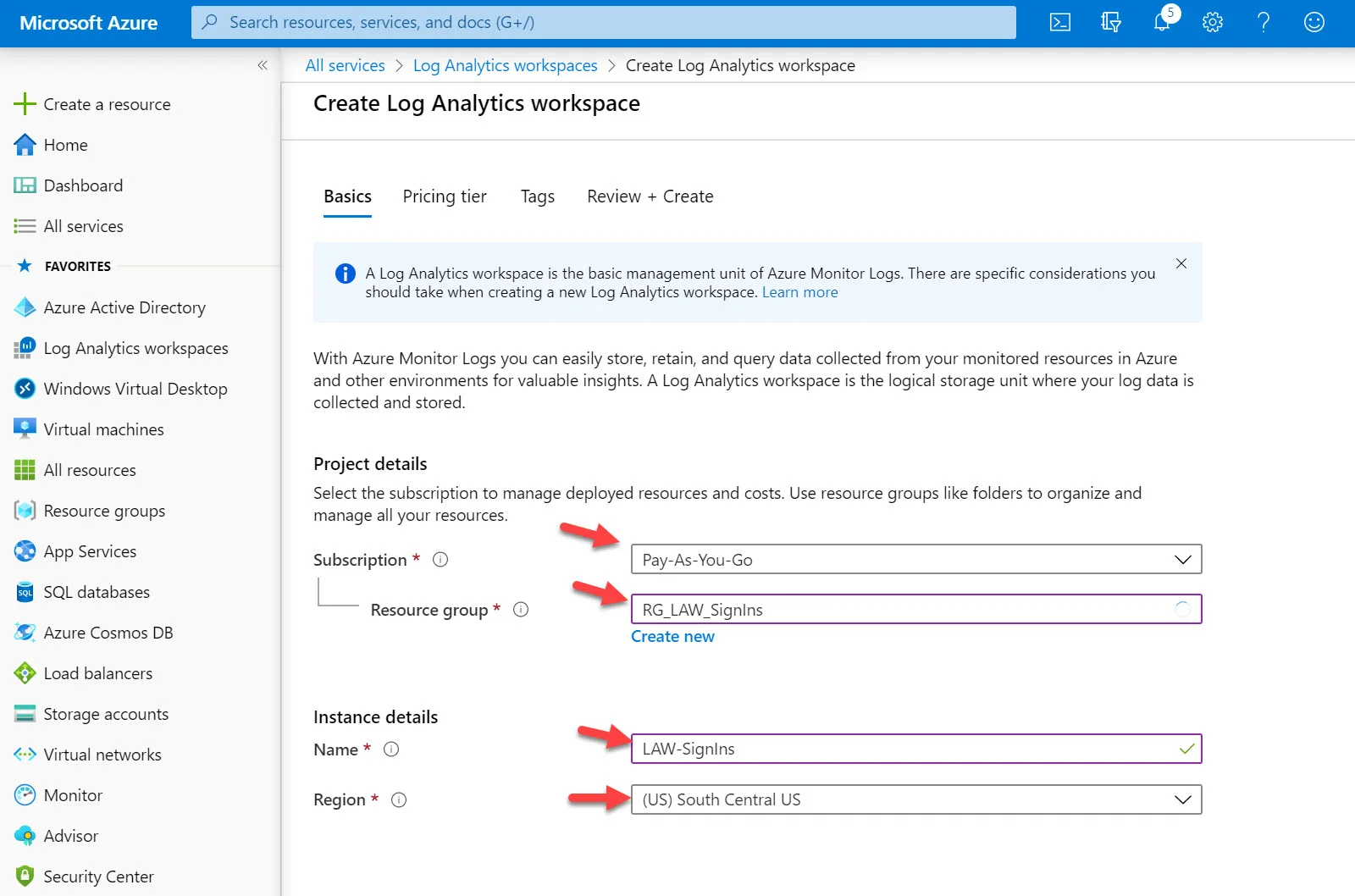Dismiss the info banner with the X
Viewport: 1355px width, 896px height.
click(1181, 263)
